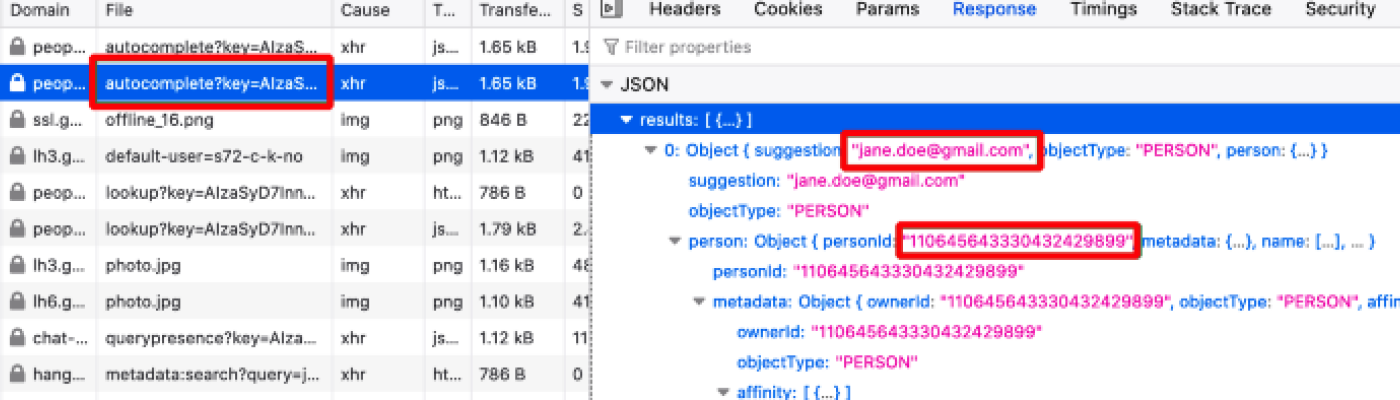Click lock icon beside default-user image row
The height and width of the screenshot is (400, 1400).
(x=16, y=157)
